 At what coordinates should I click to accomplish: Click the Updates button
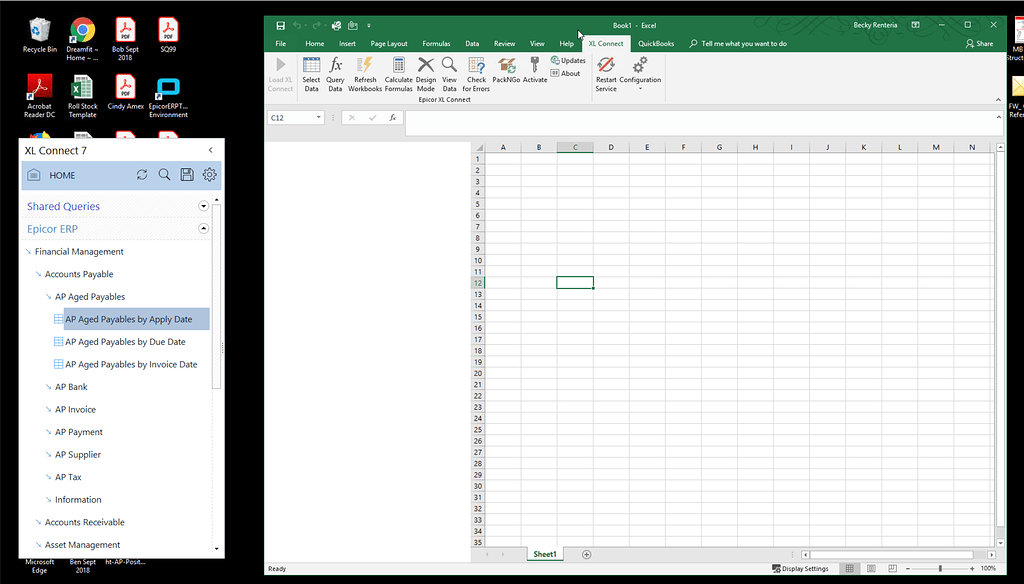click(567, 59)
